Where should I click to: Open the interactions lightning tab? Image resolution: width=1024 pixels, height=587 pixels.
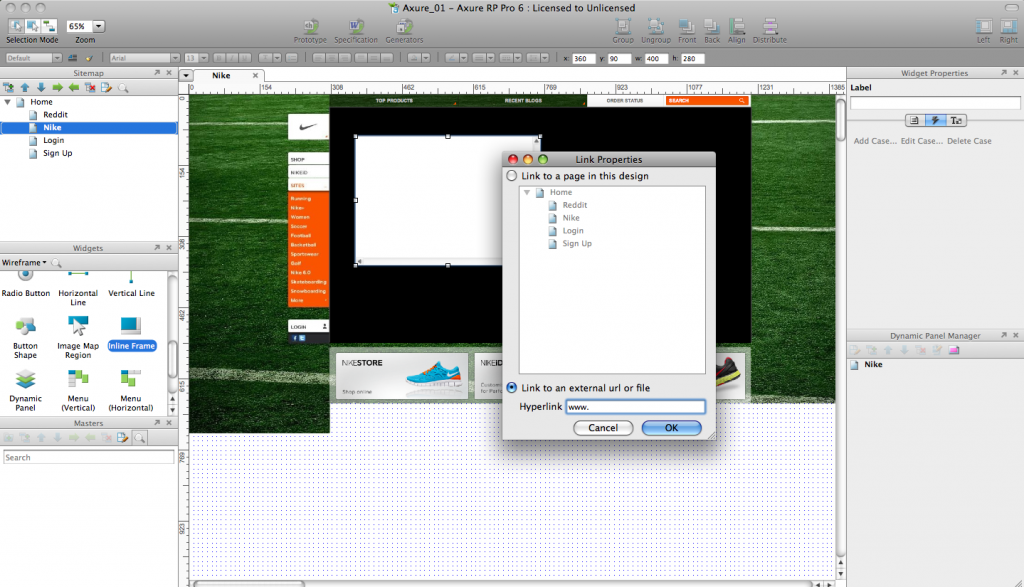[935, 120]
